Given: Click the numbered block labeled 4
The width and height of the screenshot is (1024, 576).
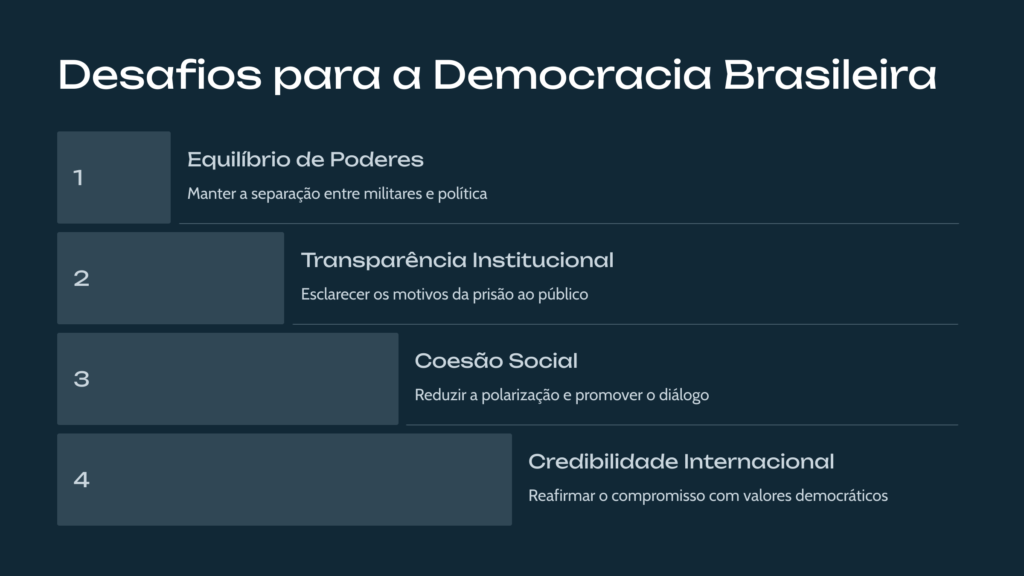Looking at the screenshot, I should coord(285,479).
